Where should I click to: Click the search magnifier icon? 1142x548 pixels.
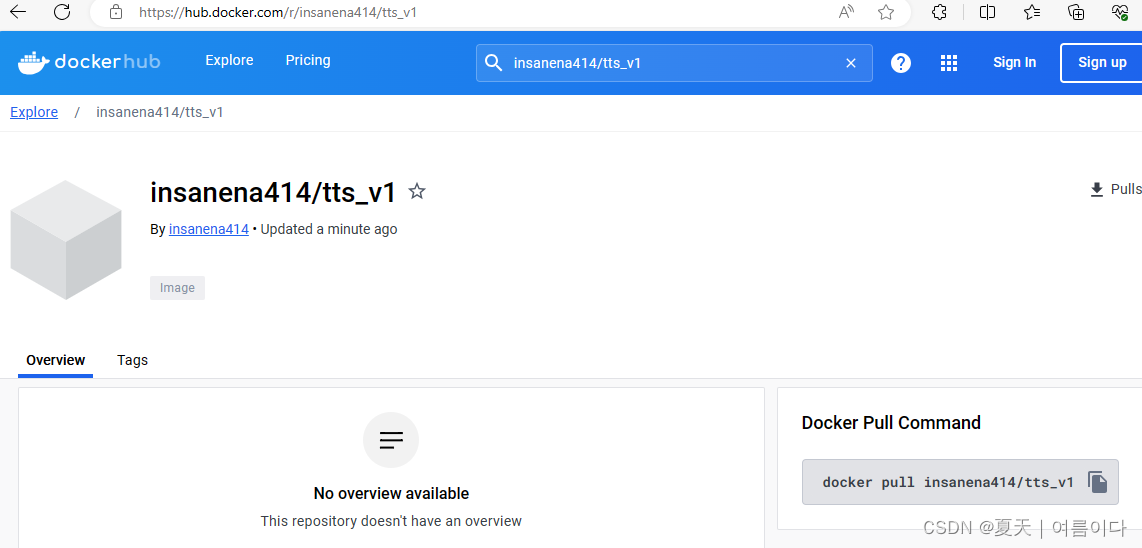click(x=494, y=63)
